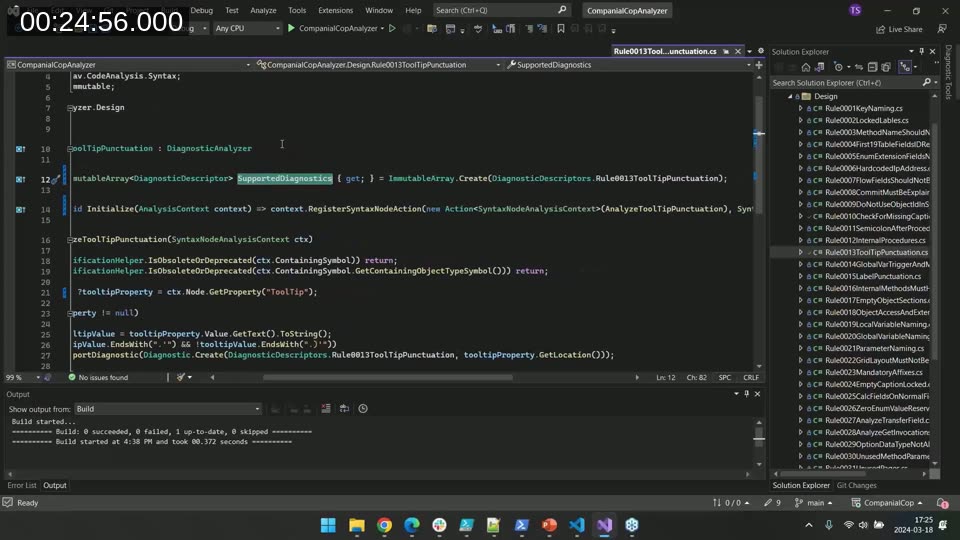
Task: Open the Analyze menu
Action: pos(263,10)
